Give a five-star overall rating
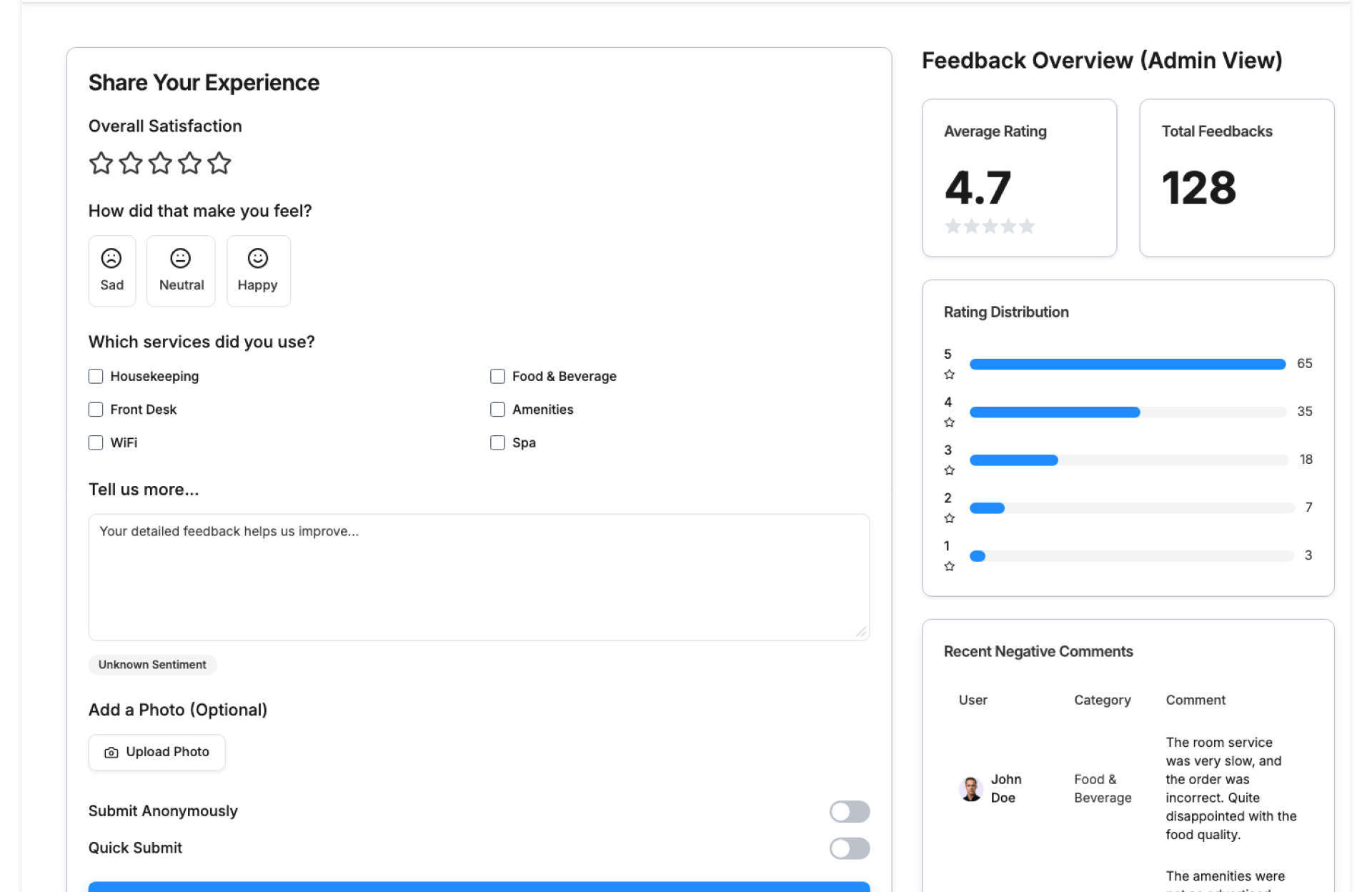Viewport: 1372px width, 892px height. click(x=219, y=163)
